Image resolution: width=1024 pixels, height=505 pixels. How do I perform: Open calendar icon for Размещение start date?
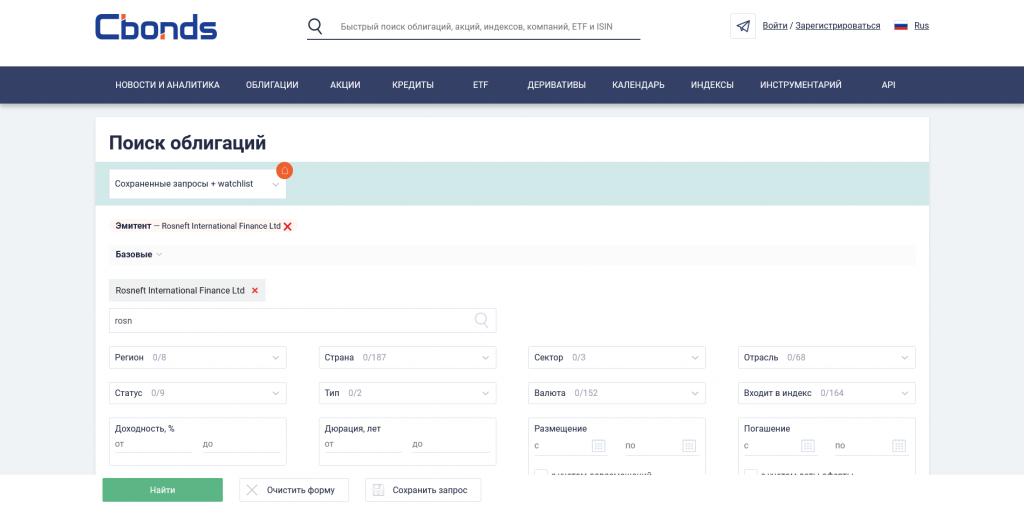click(599, 446)
